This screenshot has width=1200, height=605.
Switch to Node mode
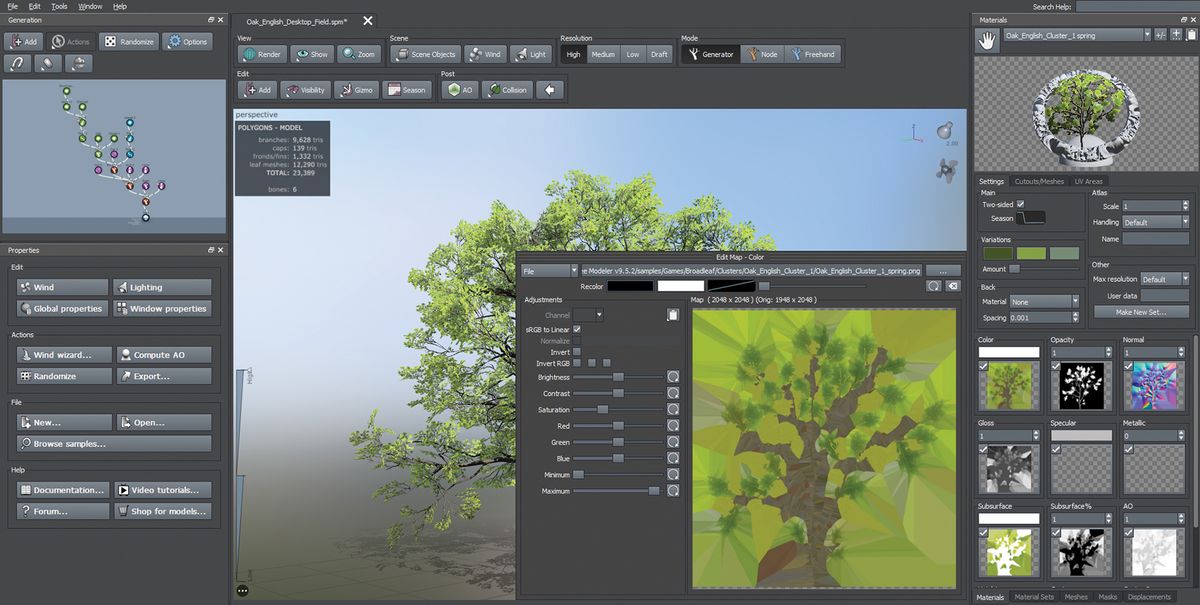click(763, 54)
